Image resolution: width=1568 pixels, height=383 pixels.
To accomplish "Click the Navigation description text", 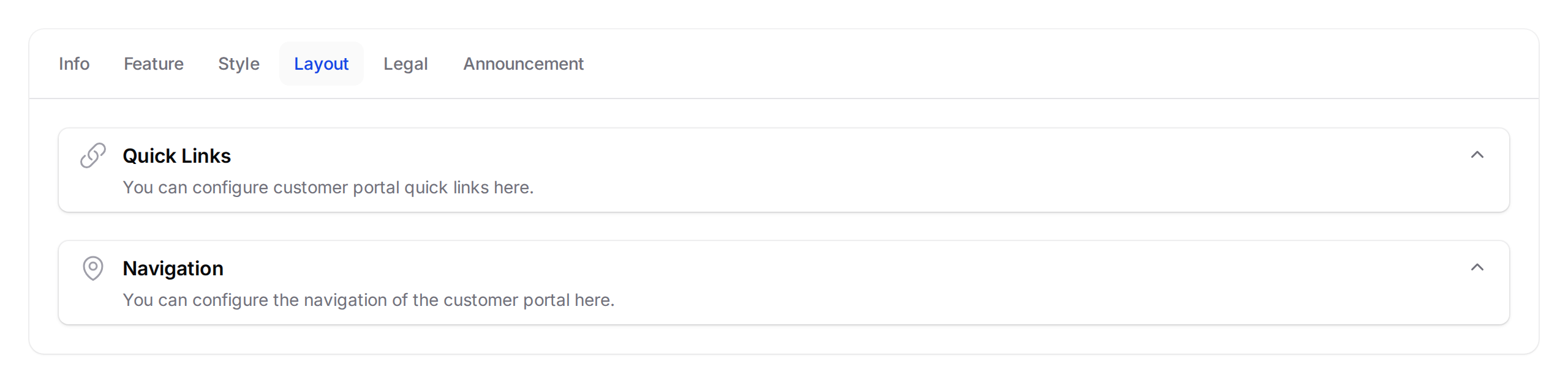I will click(x=368, y=300).
